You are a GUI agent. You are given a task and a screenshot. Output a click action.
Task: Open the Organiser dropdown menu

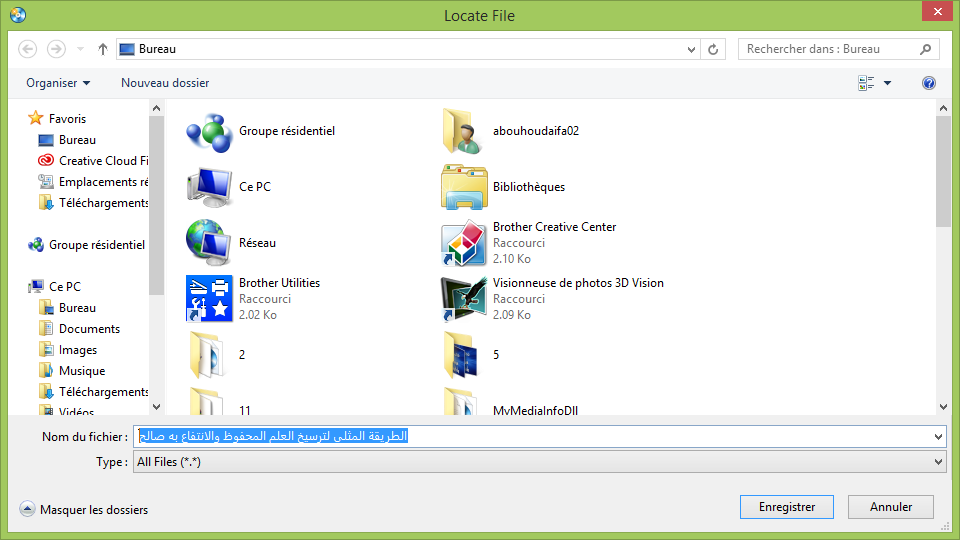[x=58, y=83]
